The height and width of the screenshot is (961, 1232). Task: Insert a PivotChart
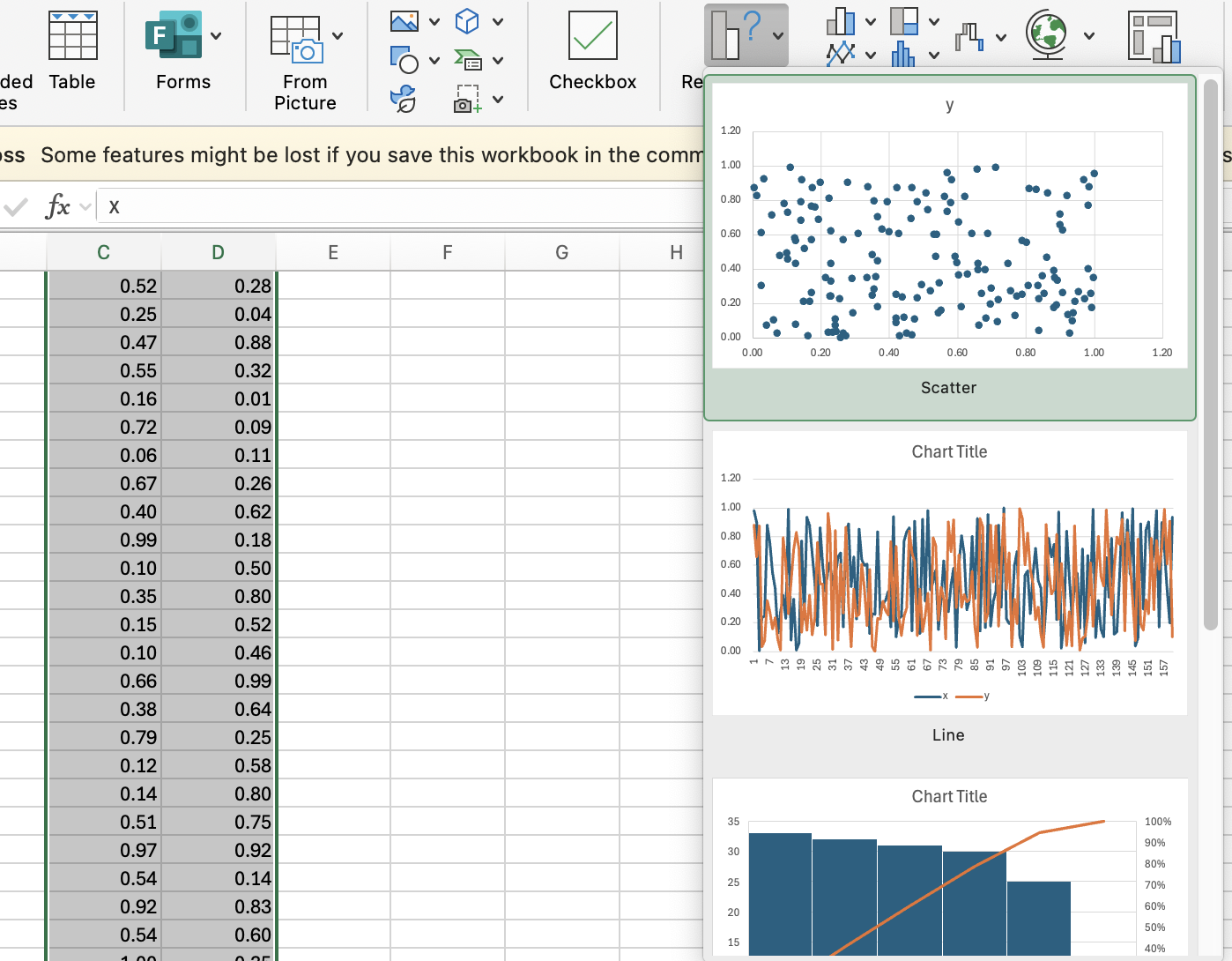[1154, 35]
